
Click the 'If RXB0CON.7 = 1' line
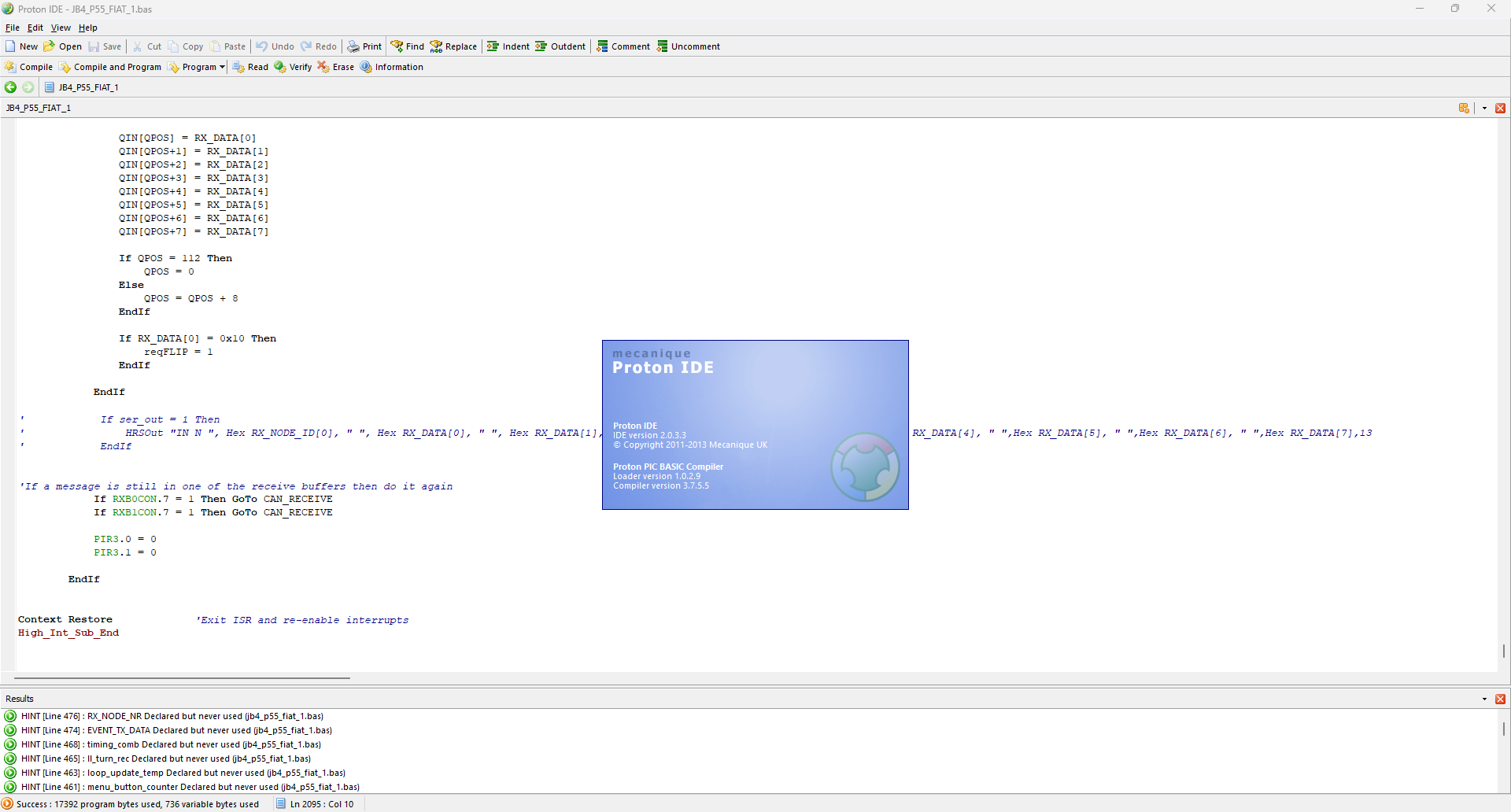[x=213, y=499]
